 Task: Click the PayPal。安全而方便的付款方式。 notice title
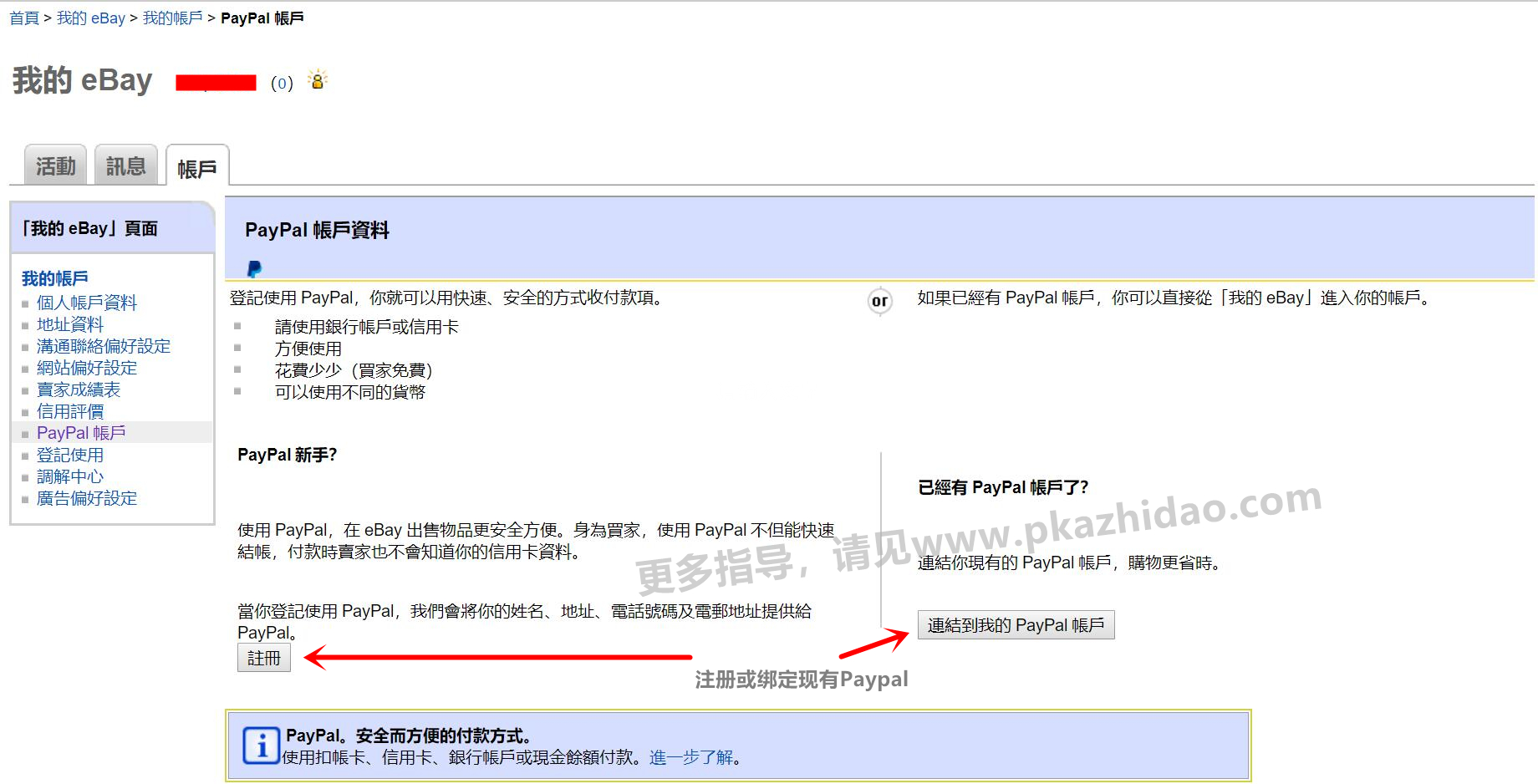point(410,736)
